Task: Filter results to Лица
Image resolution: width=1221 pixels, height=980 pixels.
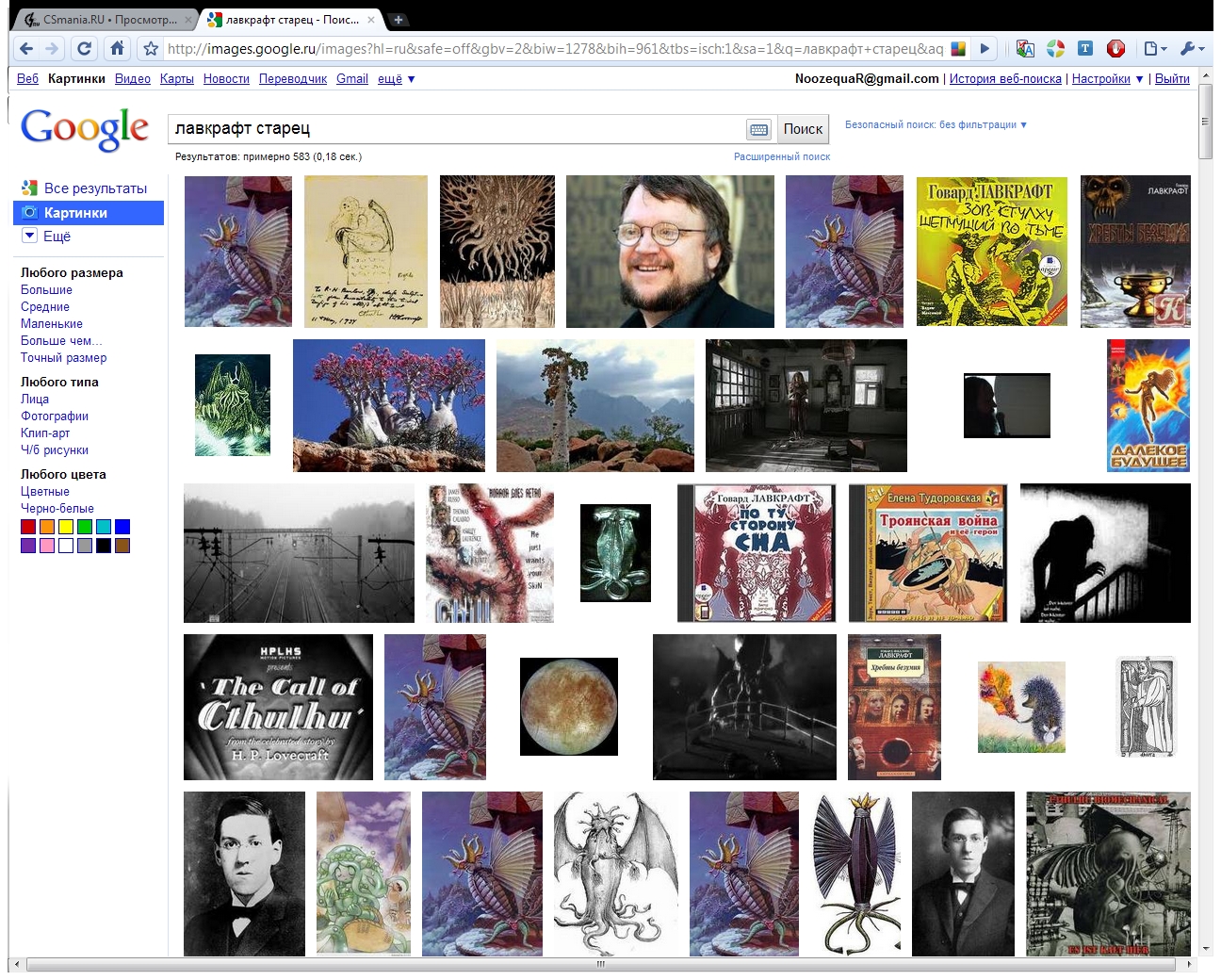Action: pyautogui.click(x=35, y=400)
